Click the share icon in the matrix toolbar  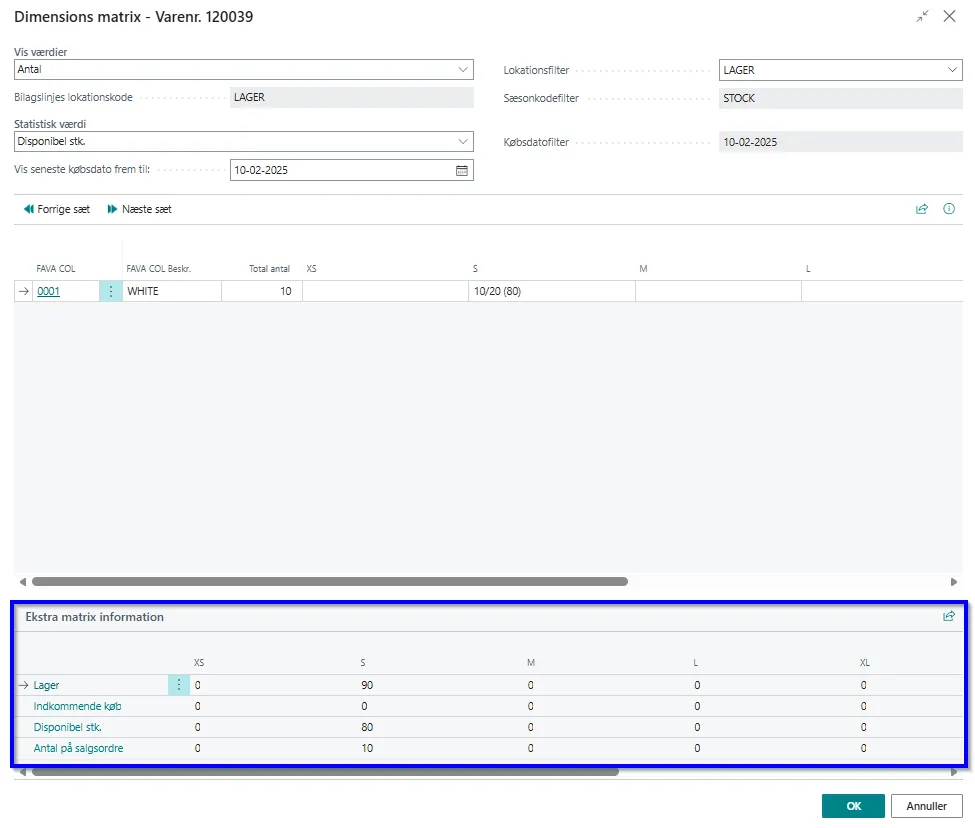921,210
